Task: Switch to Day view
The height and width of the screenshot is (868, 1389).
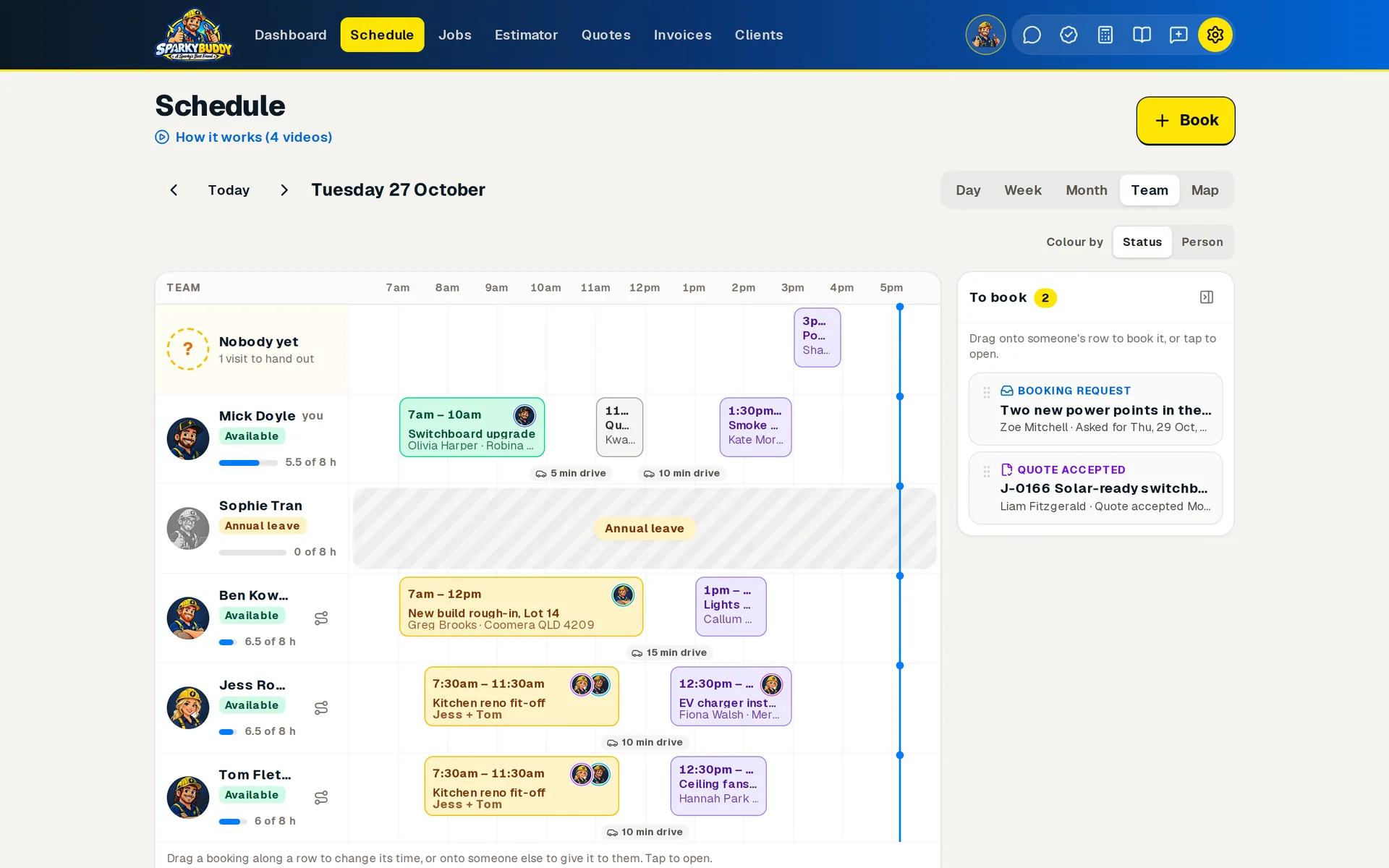Action: pyautogui.click(x=968, y=190)
